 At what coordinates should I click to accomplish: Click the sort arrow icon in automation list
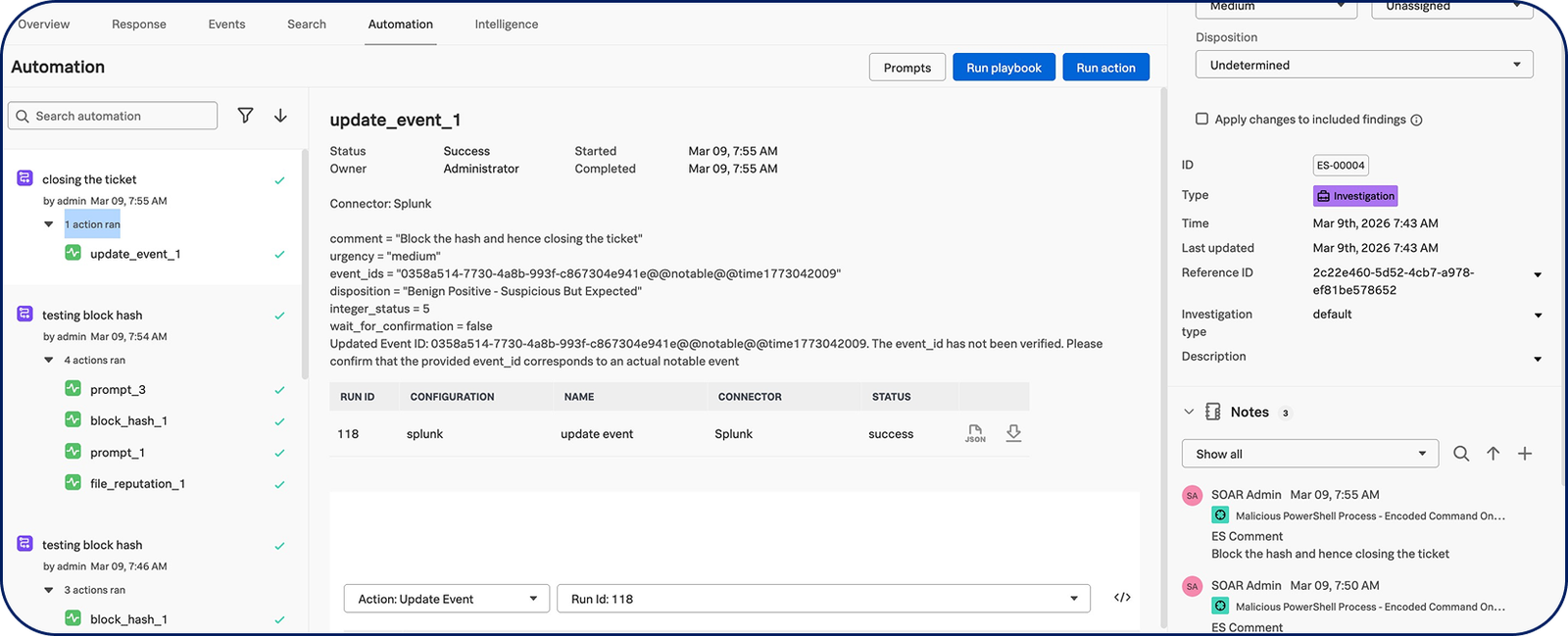coord(280,116)
